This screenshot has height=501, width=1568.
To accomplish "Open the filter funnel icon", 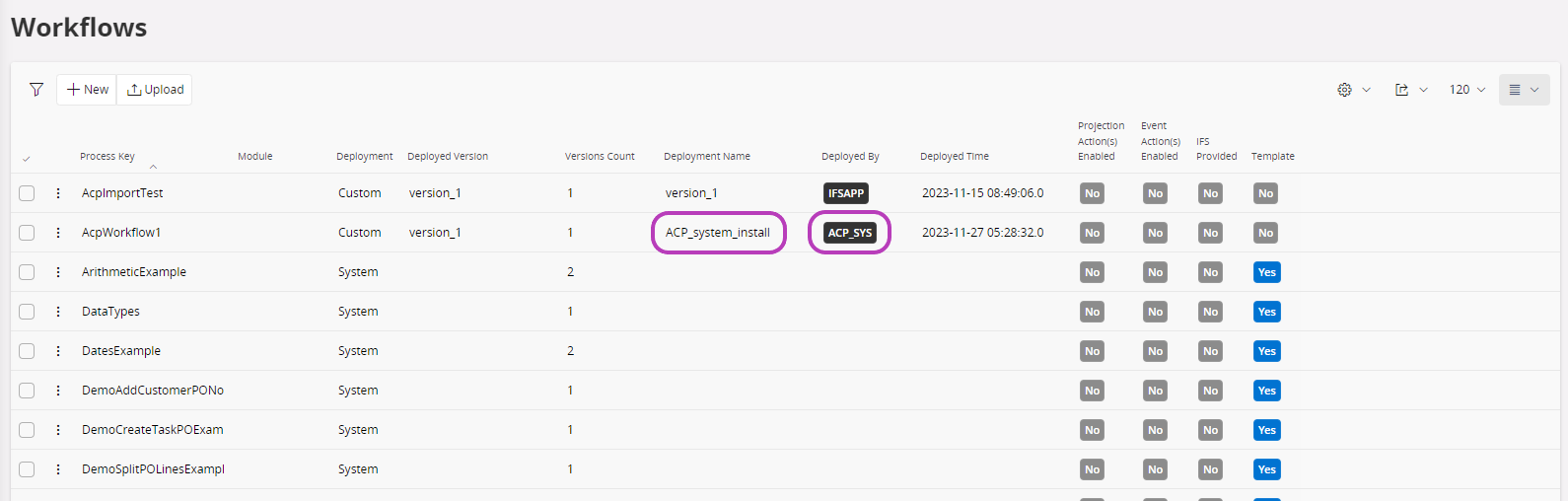I will pos(36,90).
